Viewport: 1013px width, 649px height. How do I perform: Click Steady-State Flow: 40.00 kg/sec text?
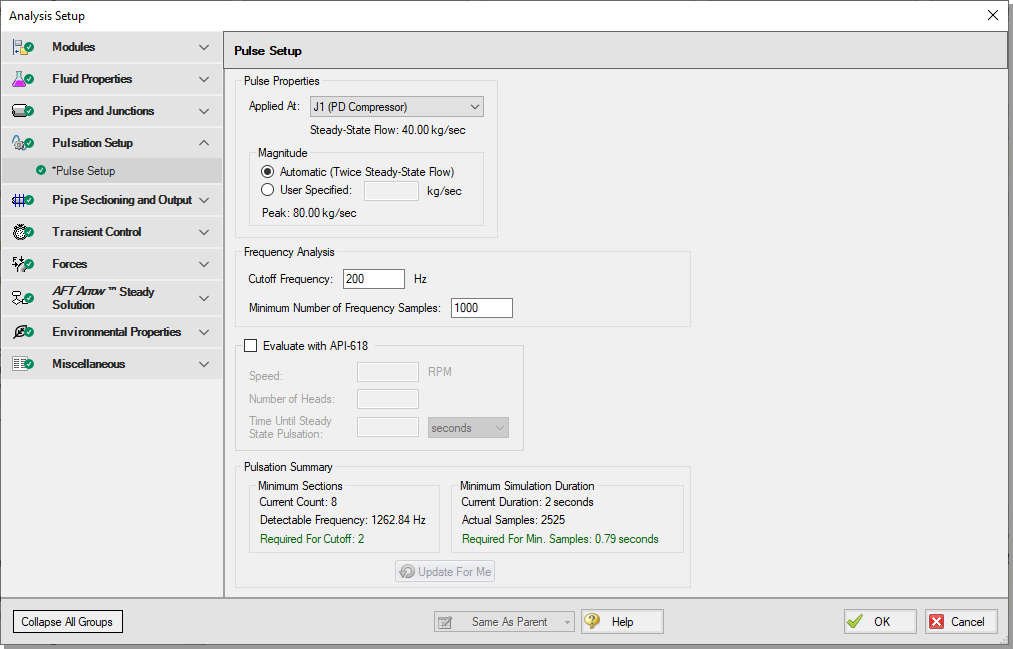pyautogui.click(x=388, y=130)
